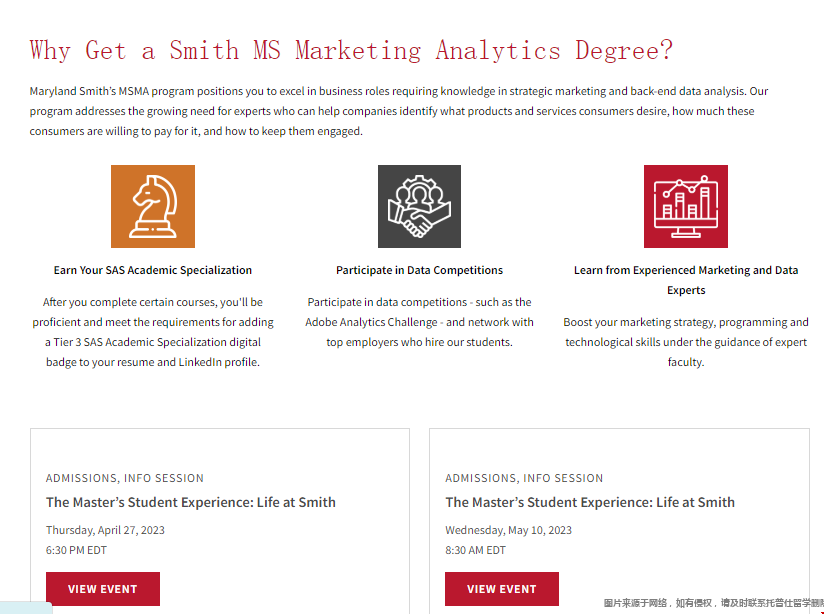The width and height of the screenshot is (824, 614).
Task: Click the red analytics chart monitor icon
Action: point(685,206)
